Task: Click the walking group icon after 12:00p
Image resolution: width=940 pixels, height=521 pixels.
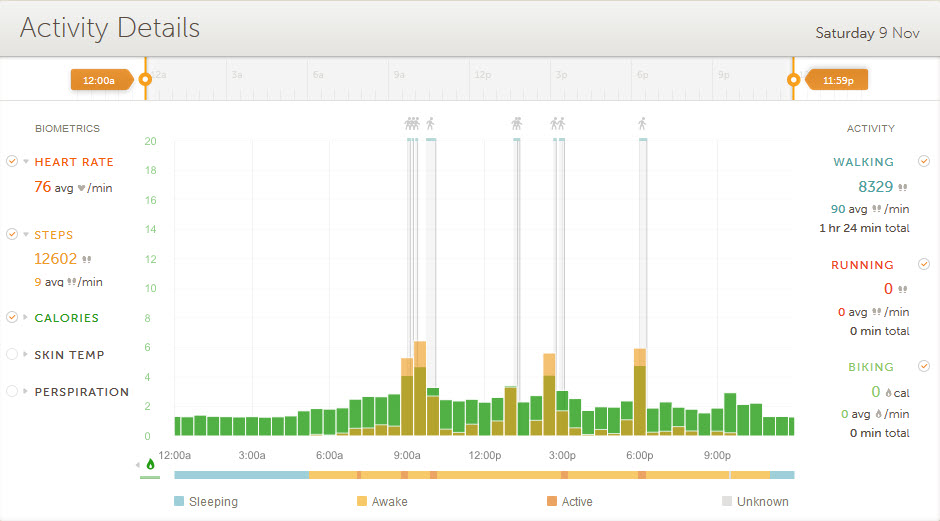Action: [x=517, y=124]
